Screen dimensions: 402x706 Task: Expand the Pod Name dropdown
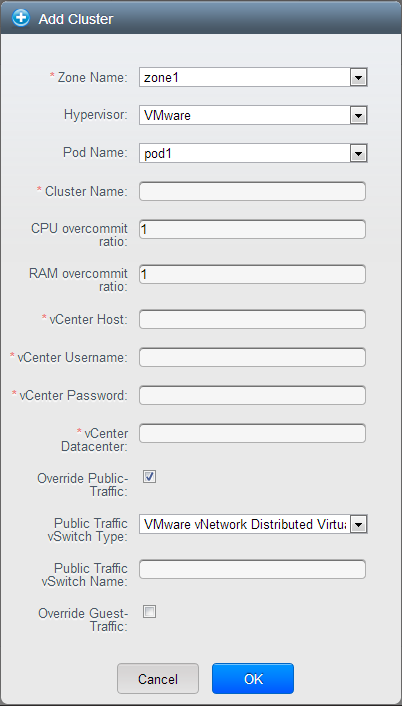point(253,154)
